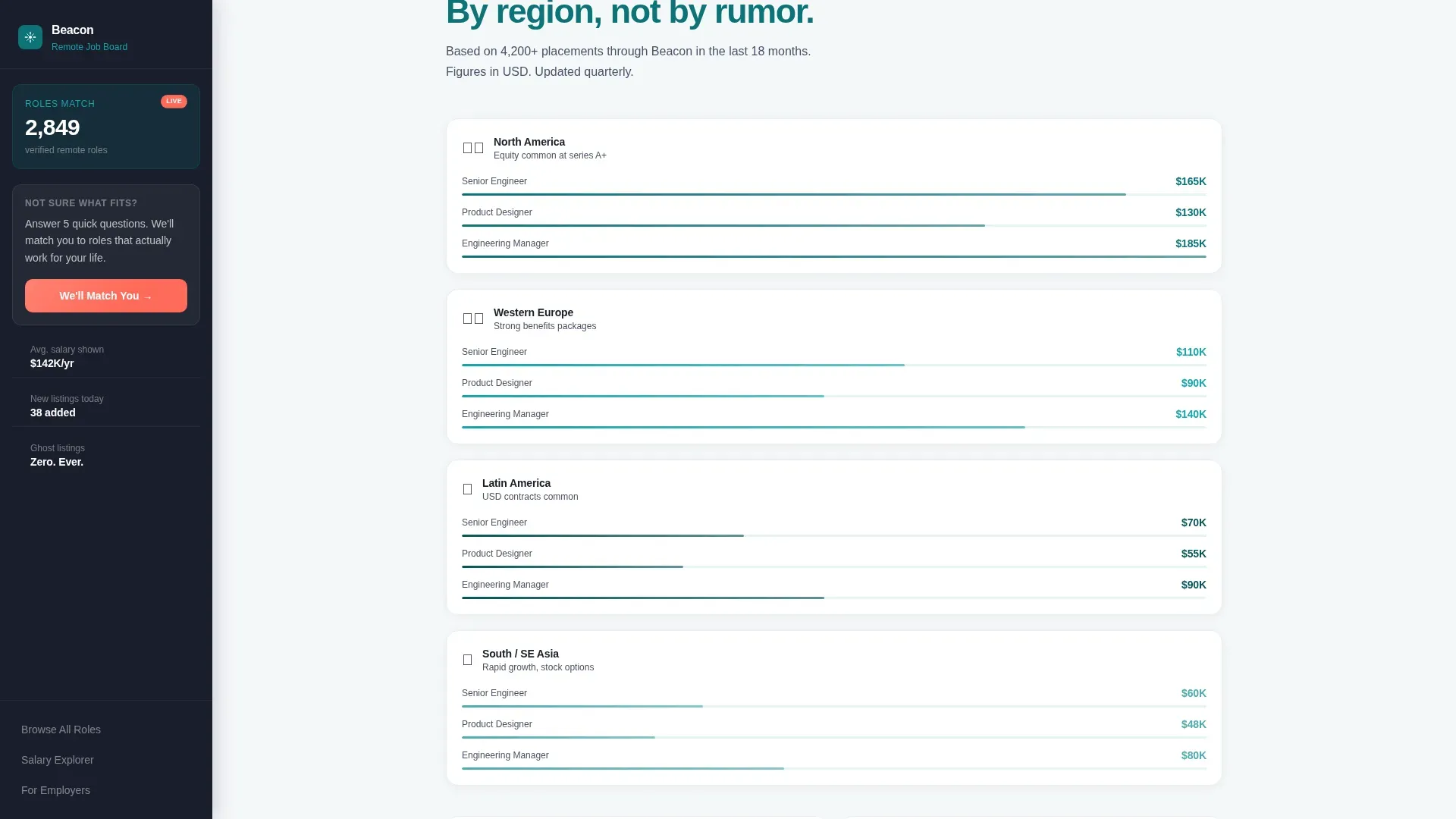This screenshot has width=1456, height=819.
Task: Click the 'NOT SURE WHAT FITS?' heading
Action: click(x=81, y=203)
